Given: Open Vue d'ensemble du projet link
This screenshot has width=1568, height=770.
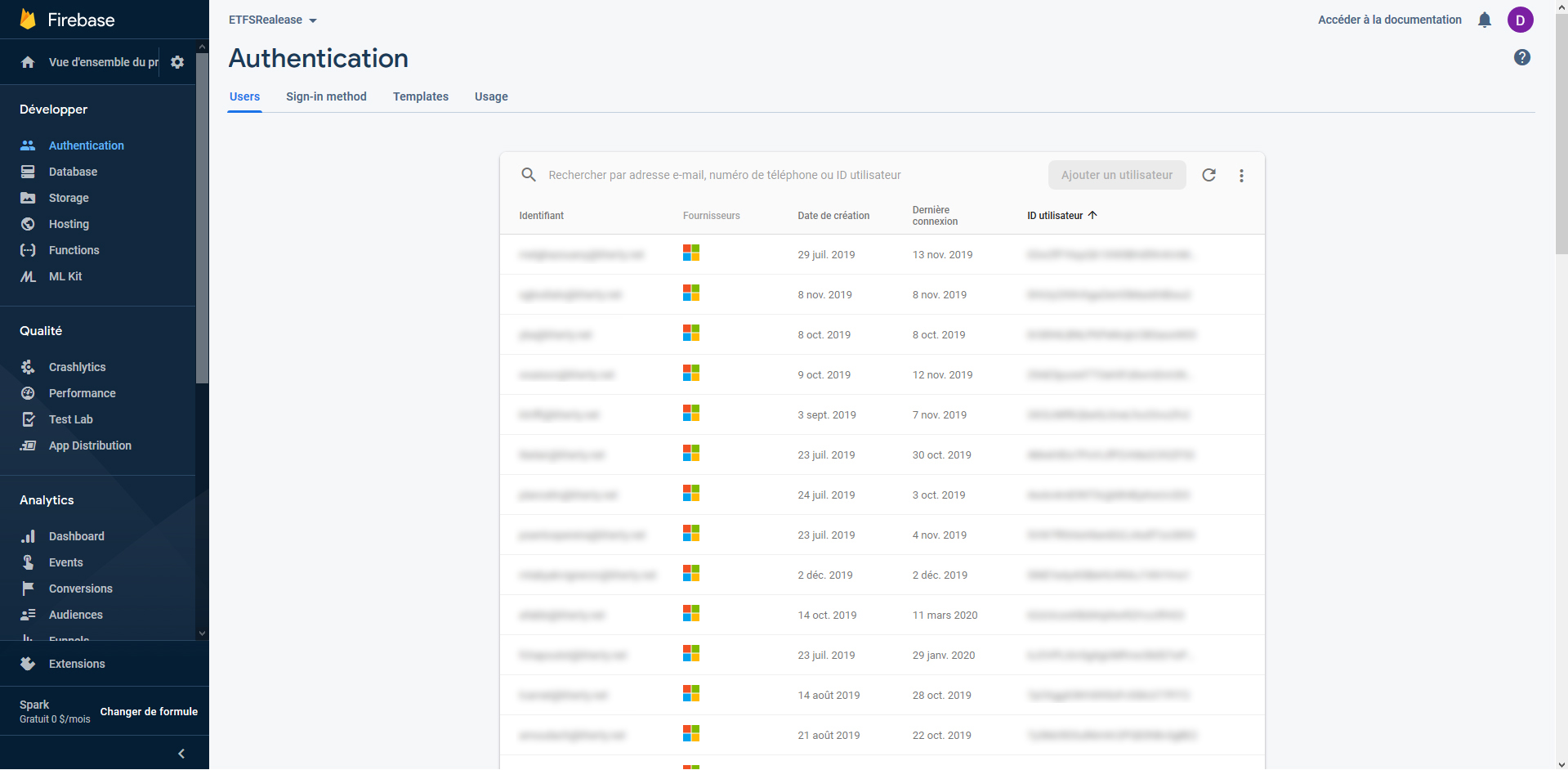Looking at the screenshot, I should (104, 62).
